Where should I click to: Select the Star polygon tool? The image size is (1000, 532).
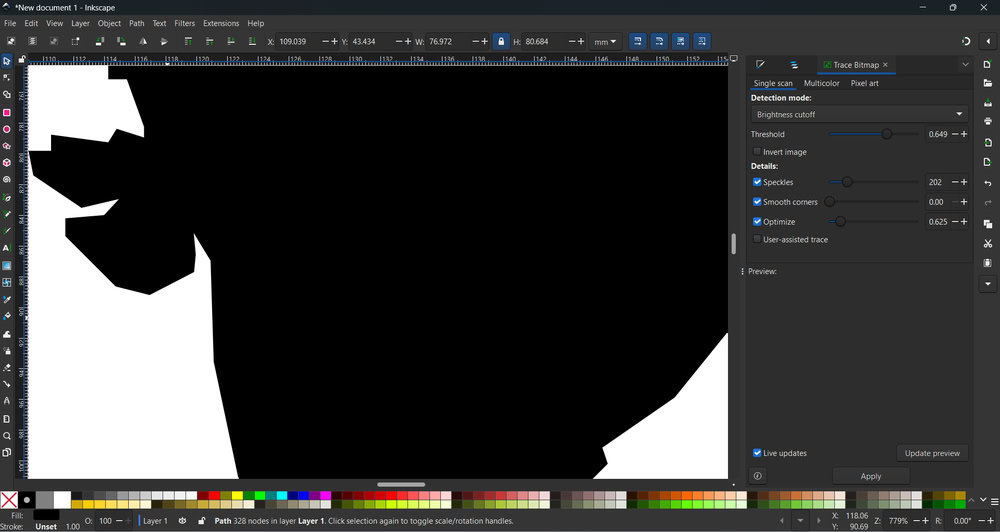[6, 146]
